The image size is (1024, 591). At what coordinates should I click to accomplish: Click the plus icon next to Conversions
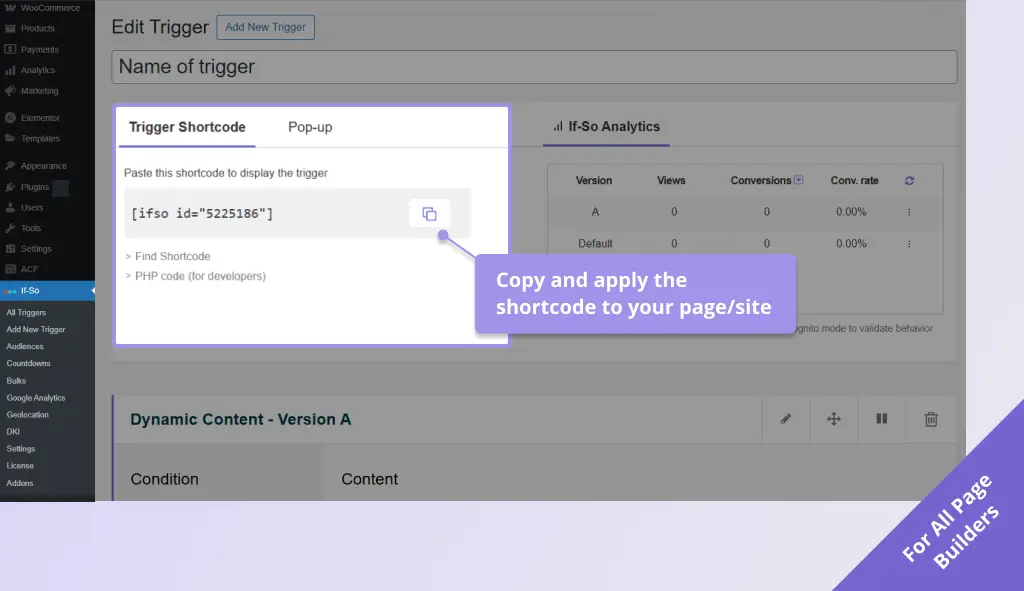799,181
